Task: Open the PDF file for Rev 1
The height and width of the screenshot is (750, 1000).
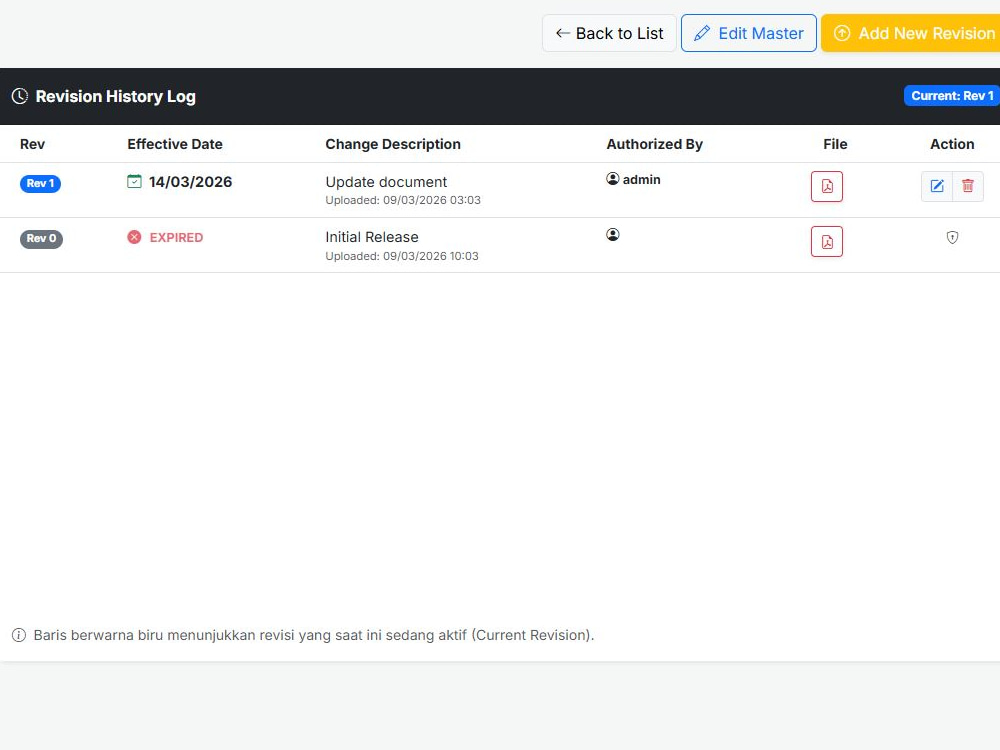Action: 827,186
